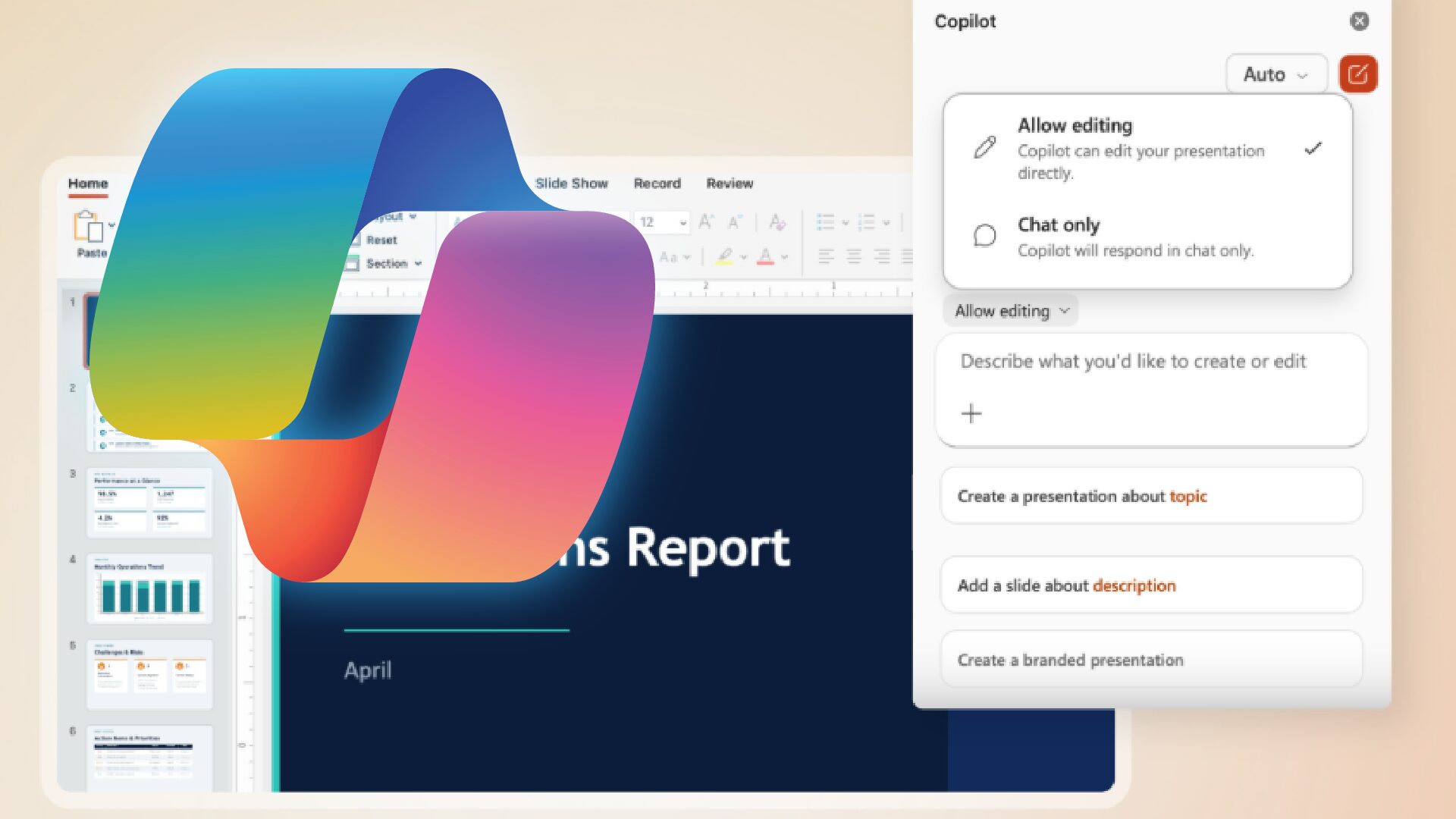Open the Record ribbon tab
This screenshot has width=1456, height=819.
(x=657, y=184)
